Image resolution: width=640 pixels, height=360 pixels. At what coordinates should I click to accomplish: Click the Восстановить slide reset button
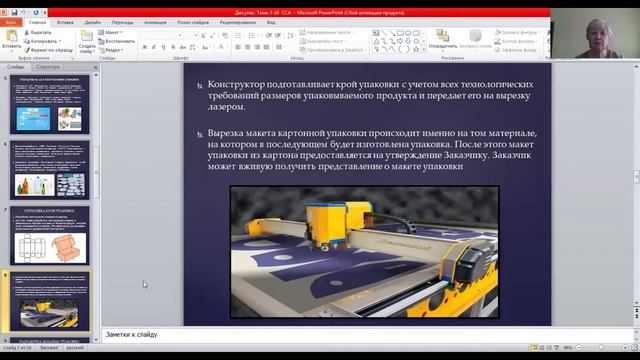pyautogui.click(x=116, y=41)
